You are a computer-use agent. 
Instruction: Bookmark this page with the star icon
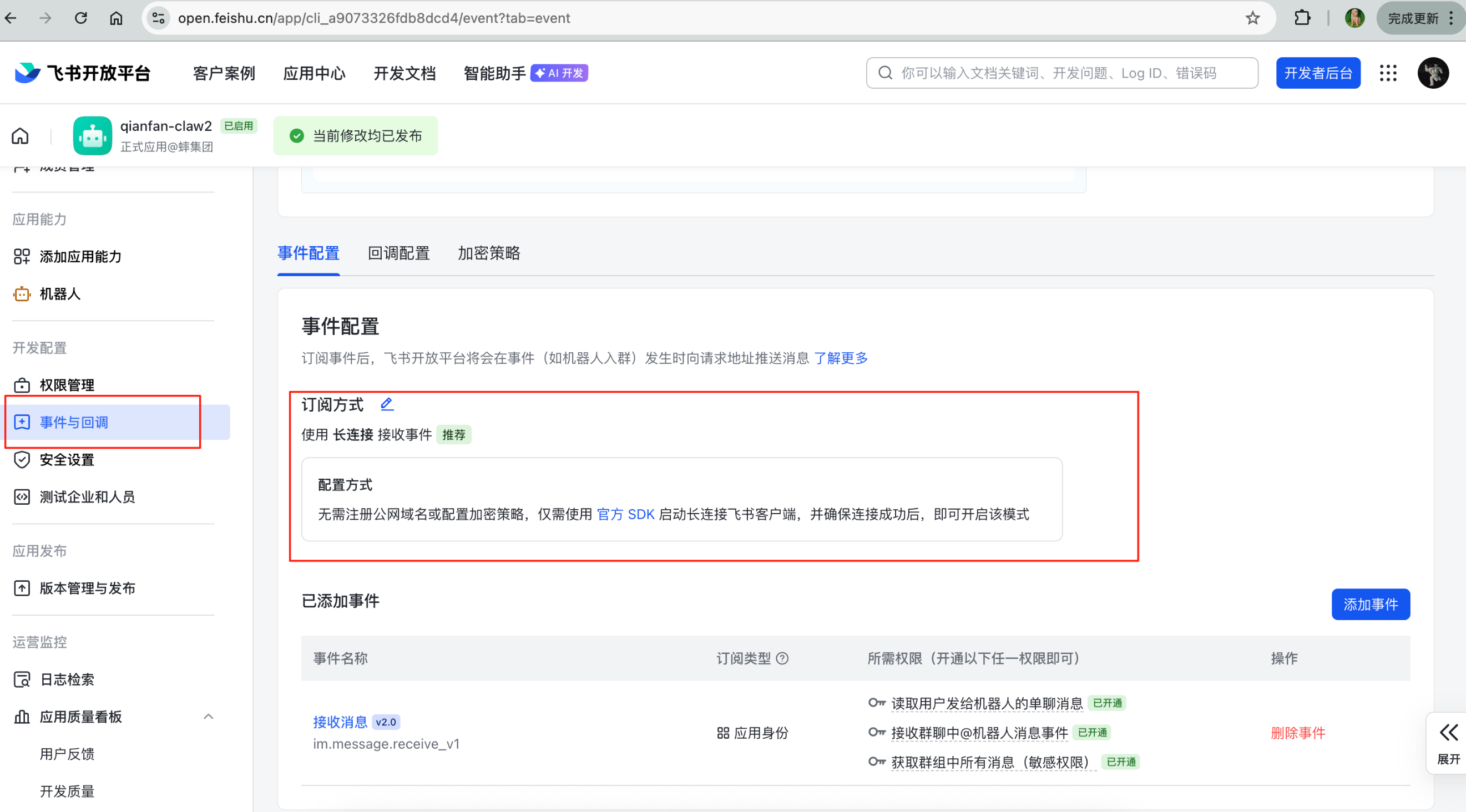(1252, 18)
